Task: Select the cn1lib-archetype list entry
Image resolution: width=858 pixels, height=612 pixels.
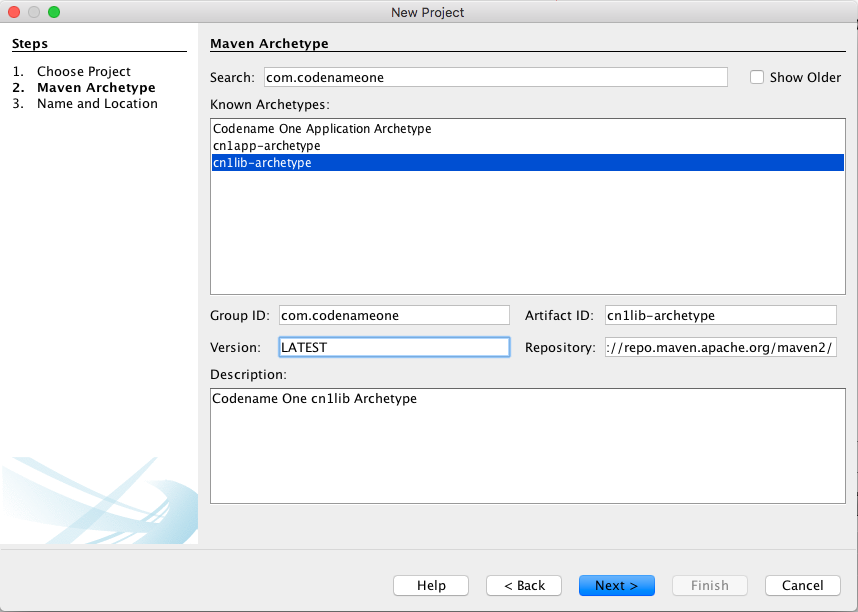Action: coord(262,162)
